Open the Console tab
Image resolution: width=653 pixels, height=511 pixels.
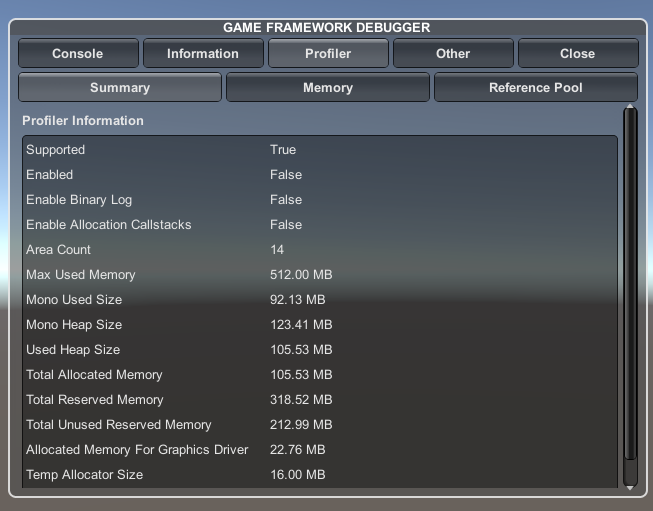point(78,53)
